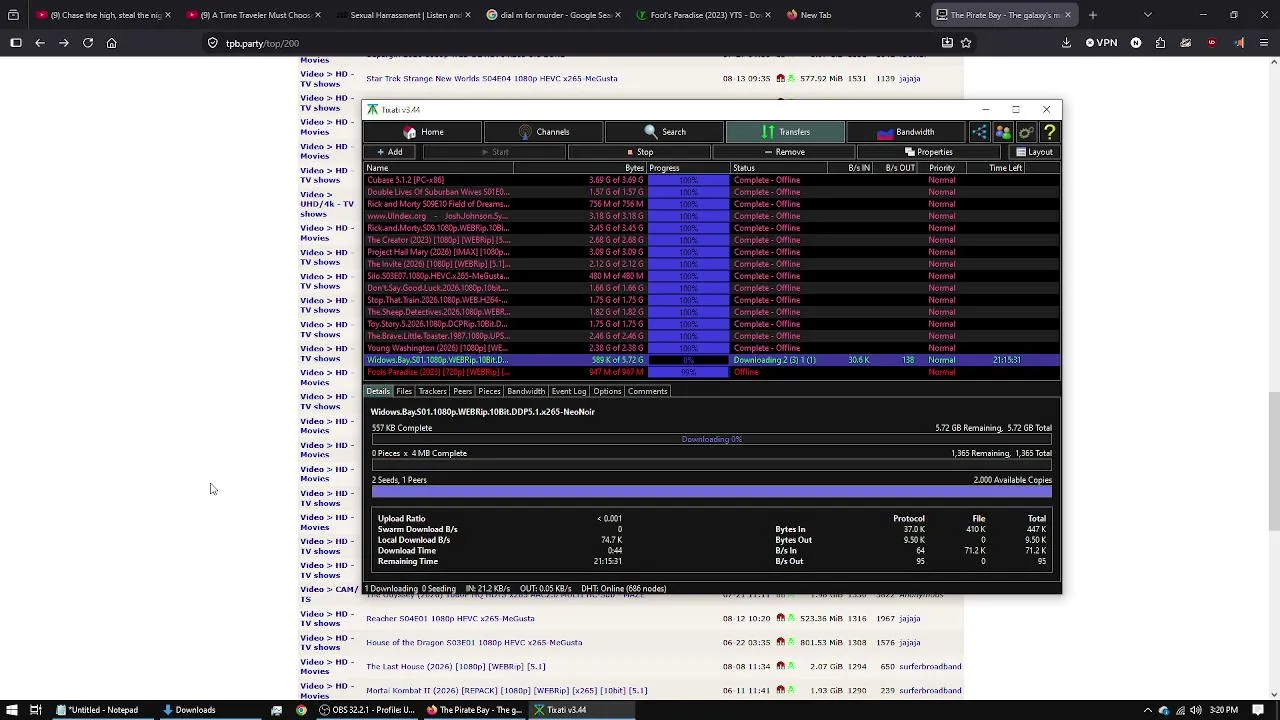Image resolution: width=1280 pixels, height=720 pixels.
Task: Select the Widows.Bay.S01 downloading transfer row
Action: tap(712, 360)
